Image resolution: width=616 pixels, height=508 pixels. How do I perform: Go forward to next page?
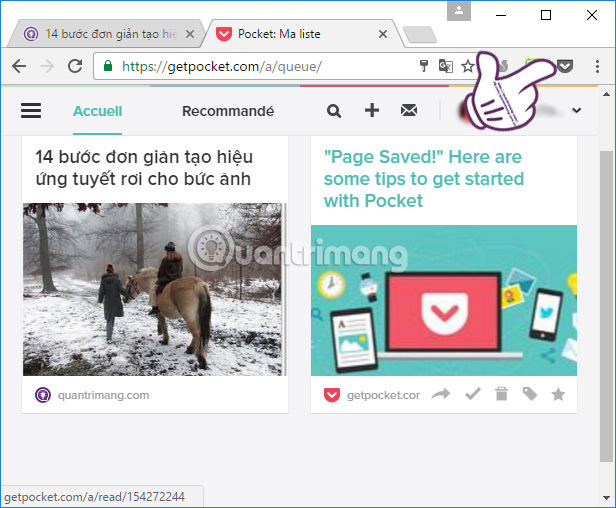tap(47, 66)
